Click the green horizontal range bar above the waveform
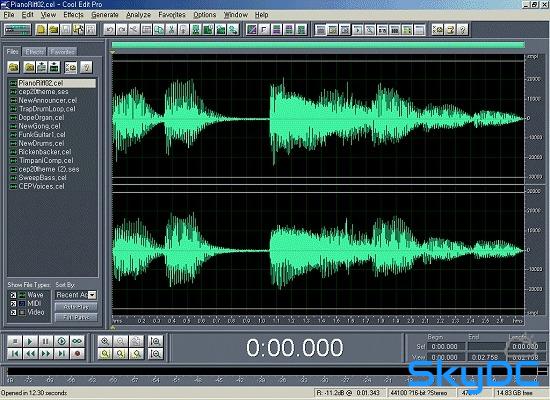Viewport: 550px width, 400px height. click(x=318, y=45)
